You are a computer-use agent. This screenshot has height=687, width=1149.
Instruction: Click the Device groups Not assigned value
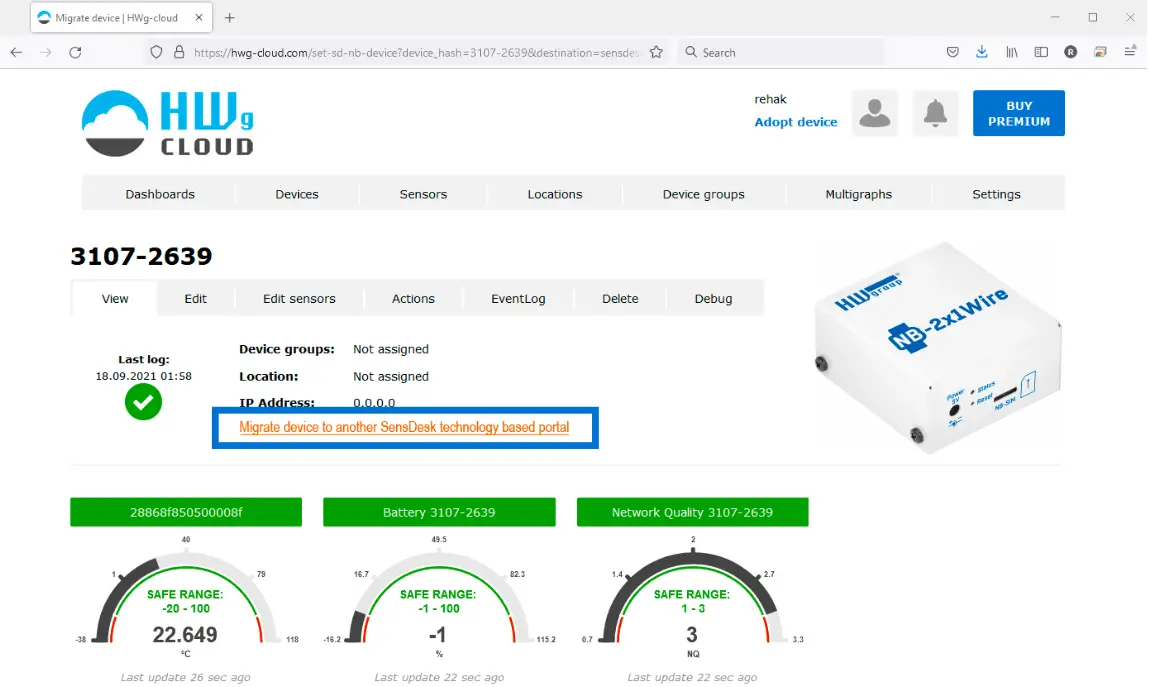(391, 349)
